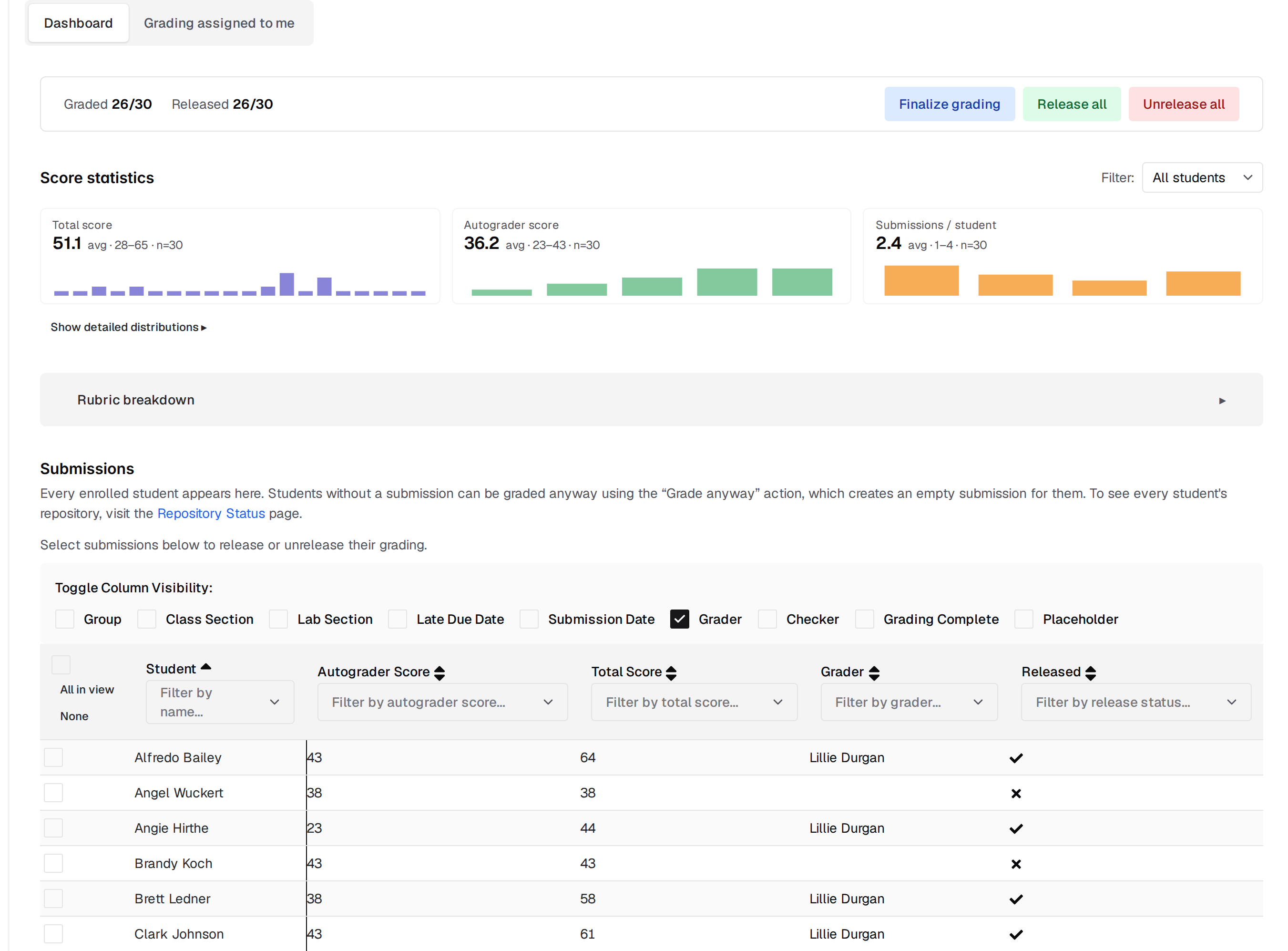
Task: Click student name Brandy Koch
Action: (173, 864)
